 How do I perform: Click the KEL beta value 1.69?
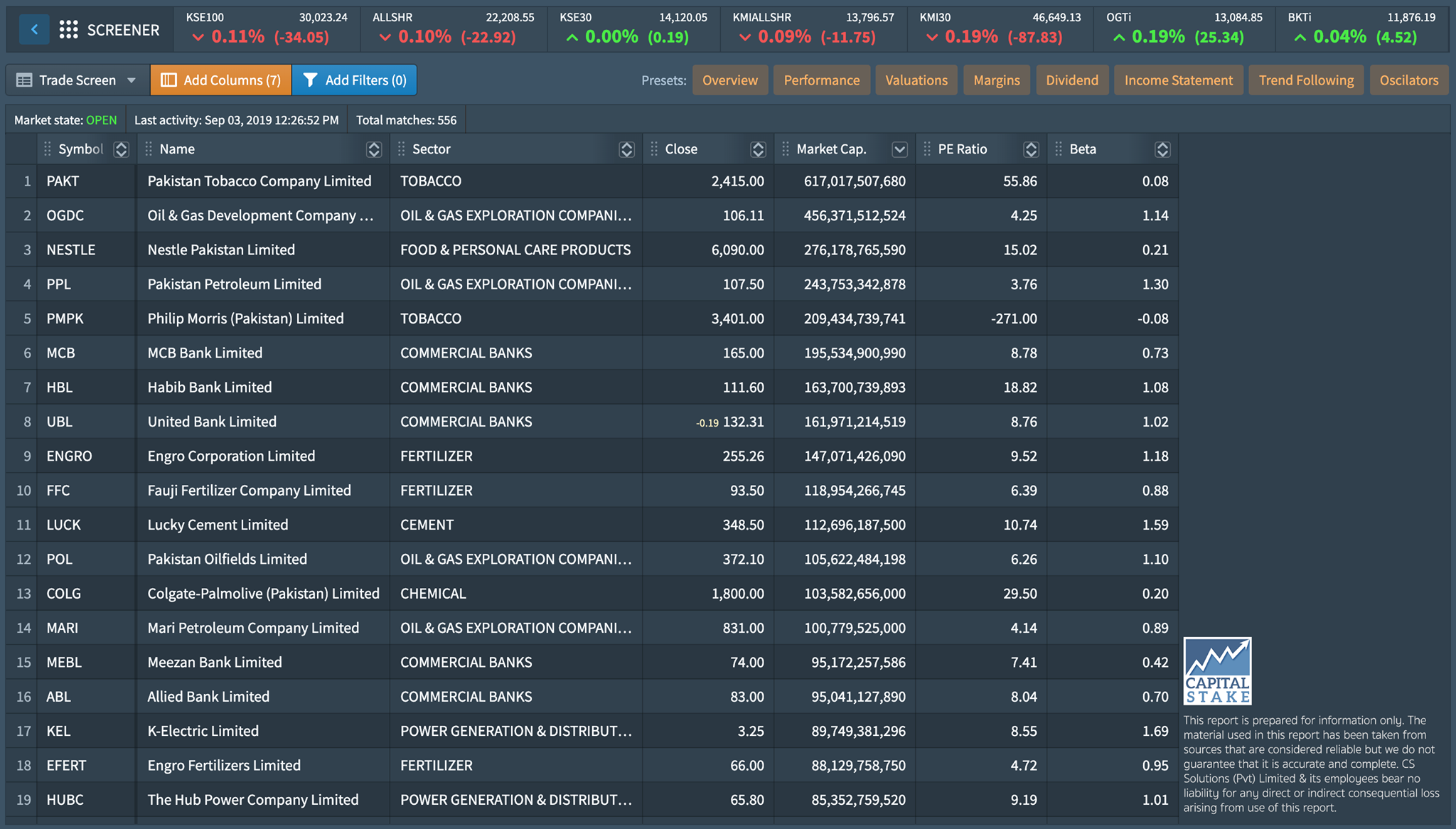[1155, 731]
